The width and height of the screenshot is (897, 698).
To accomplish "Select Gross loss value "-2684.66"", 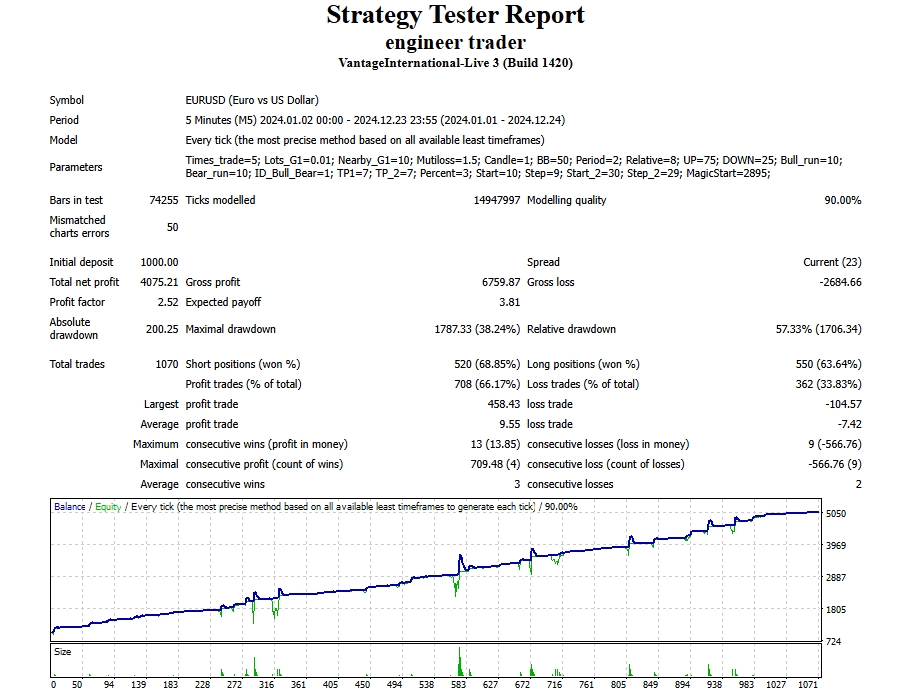I will 840,282.
